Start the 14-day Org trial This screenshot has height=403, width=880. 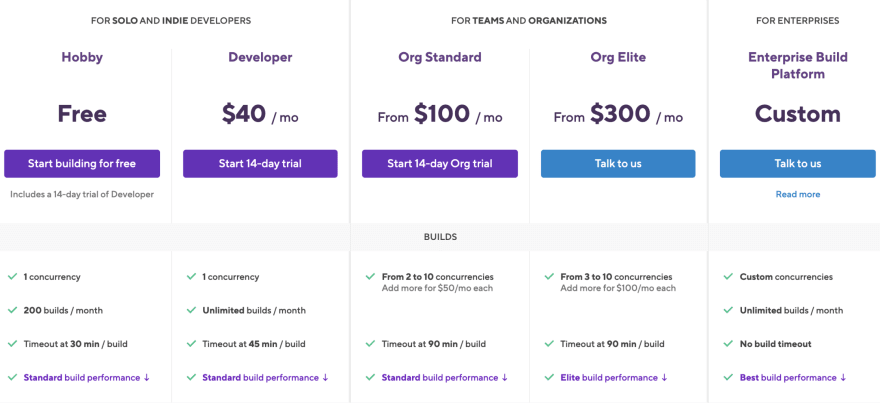pos(439,164)
